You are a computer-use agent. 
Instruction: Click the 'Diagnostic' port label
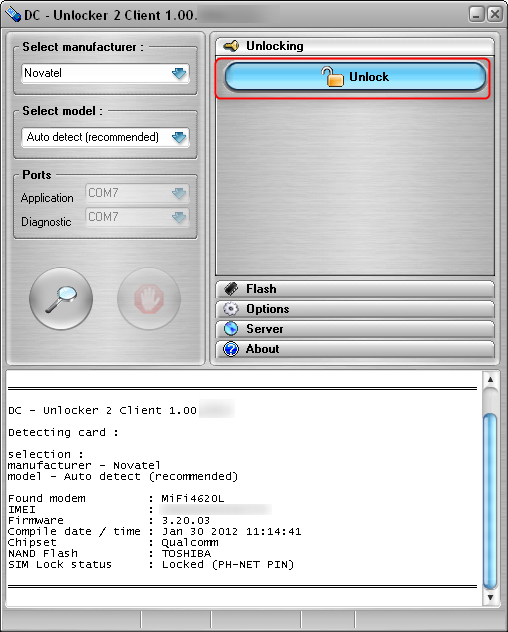pos(46,222)
